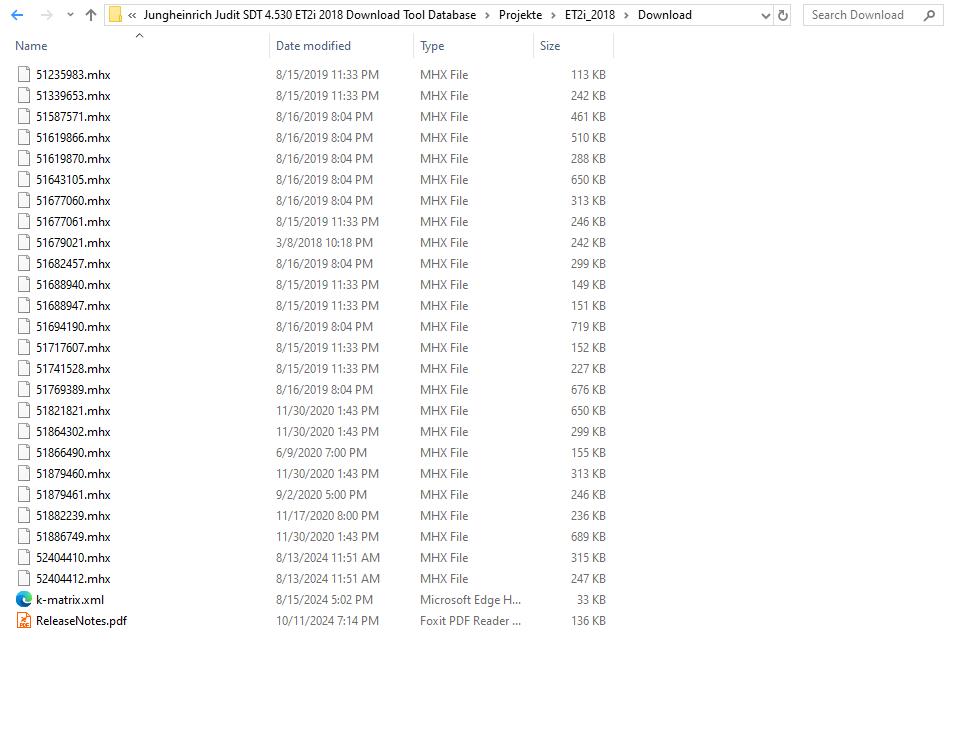The width and height of the screenshot is (957, 749).
Task: Expand chevron after Tool Database breadcrumb
Action: (487, 15)
